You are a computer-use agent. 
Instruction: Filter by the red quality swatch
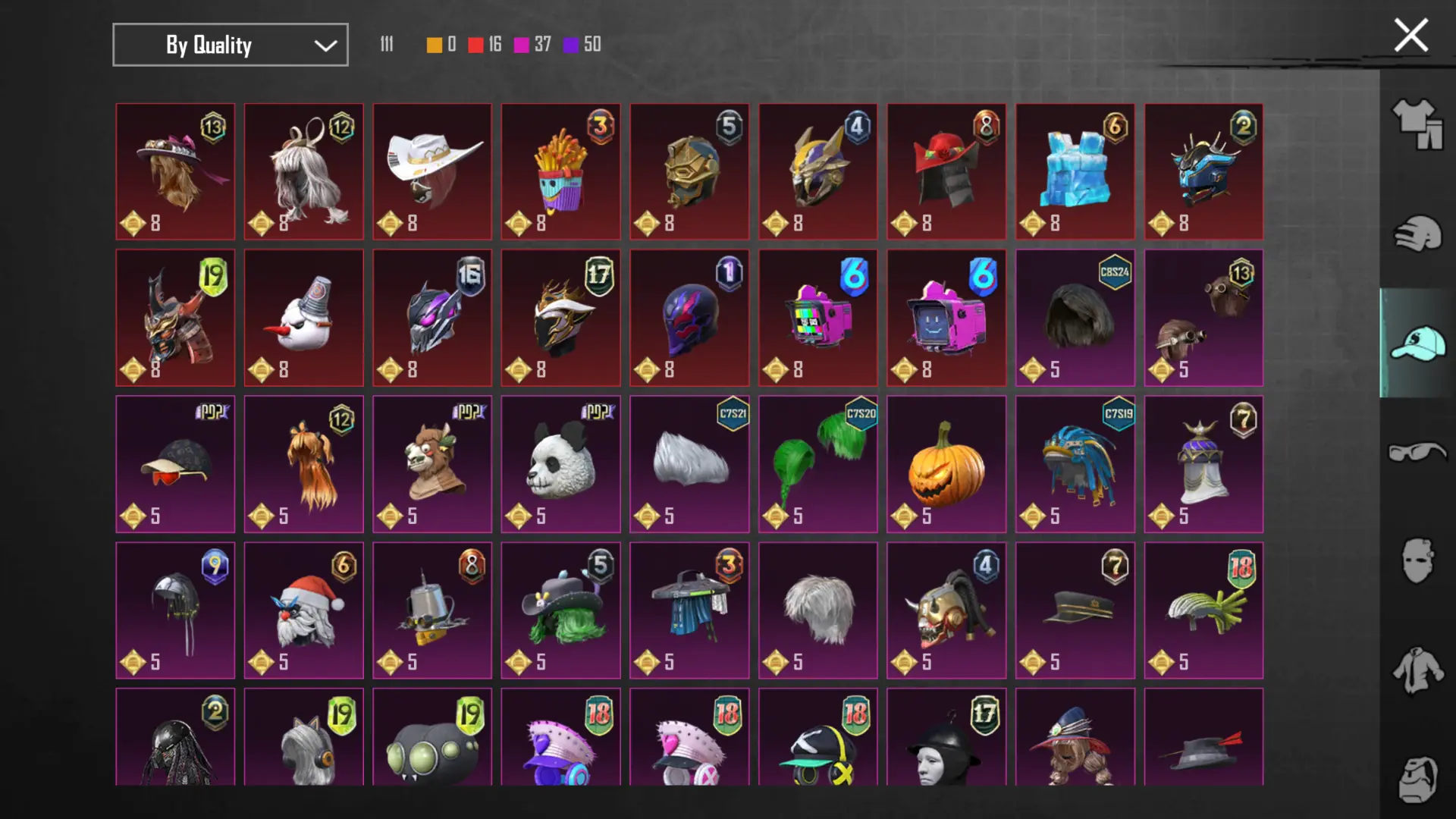pos(475,45)
